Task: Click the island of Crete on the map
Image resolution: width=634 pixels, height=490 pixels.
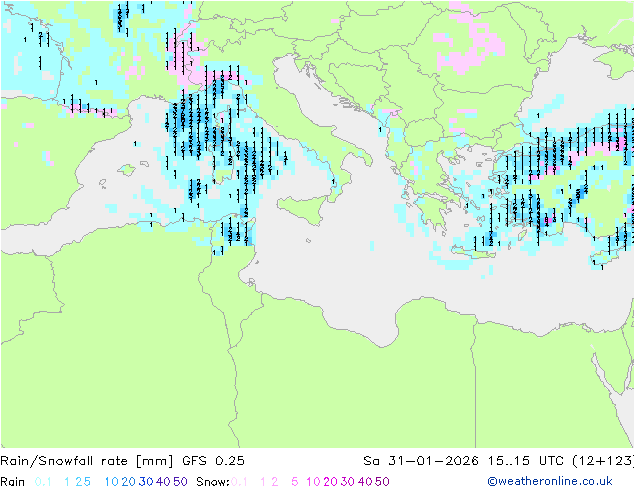Action: pyautogui.click(x=473, y=253)
